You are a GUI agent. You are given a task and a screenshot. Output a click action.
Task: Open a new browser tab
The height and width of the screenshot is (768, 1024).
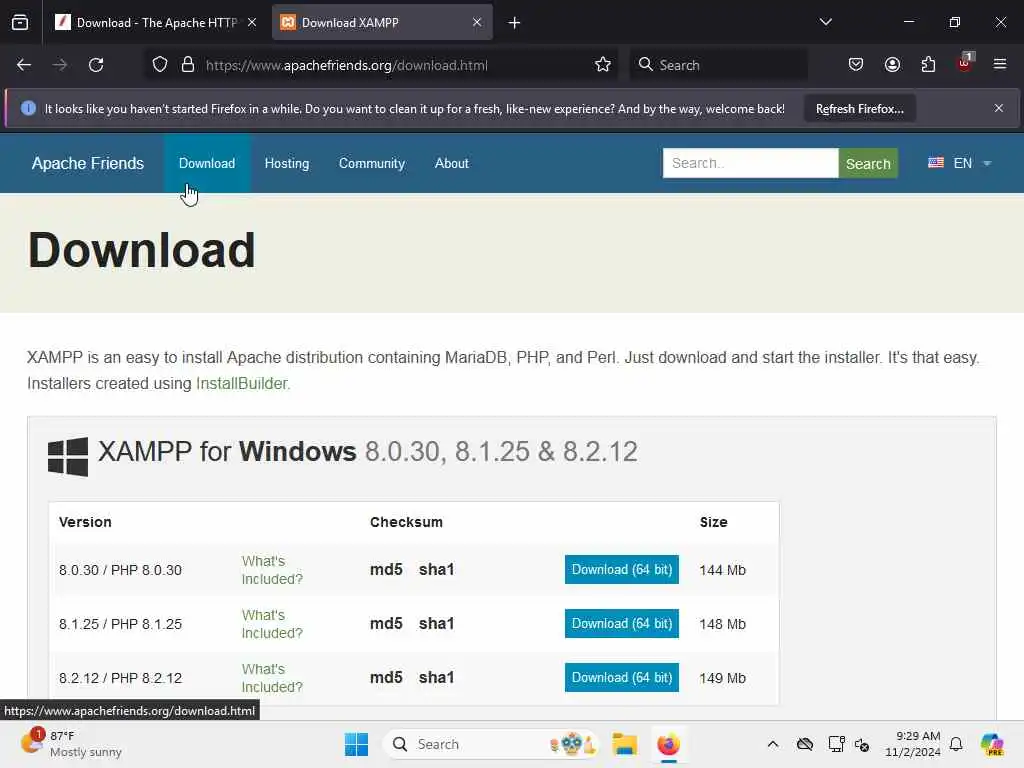[x=515, y=23]
